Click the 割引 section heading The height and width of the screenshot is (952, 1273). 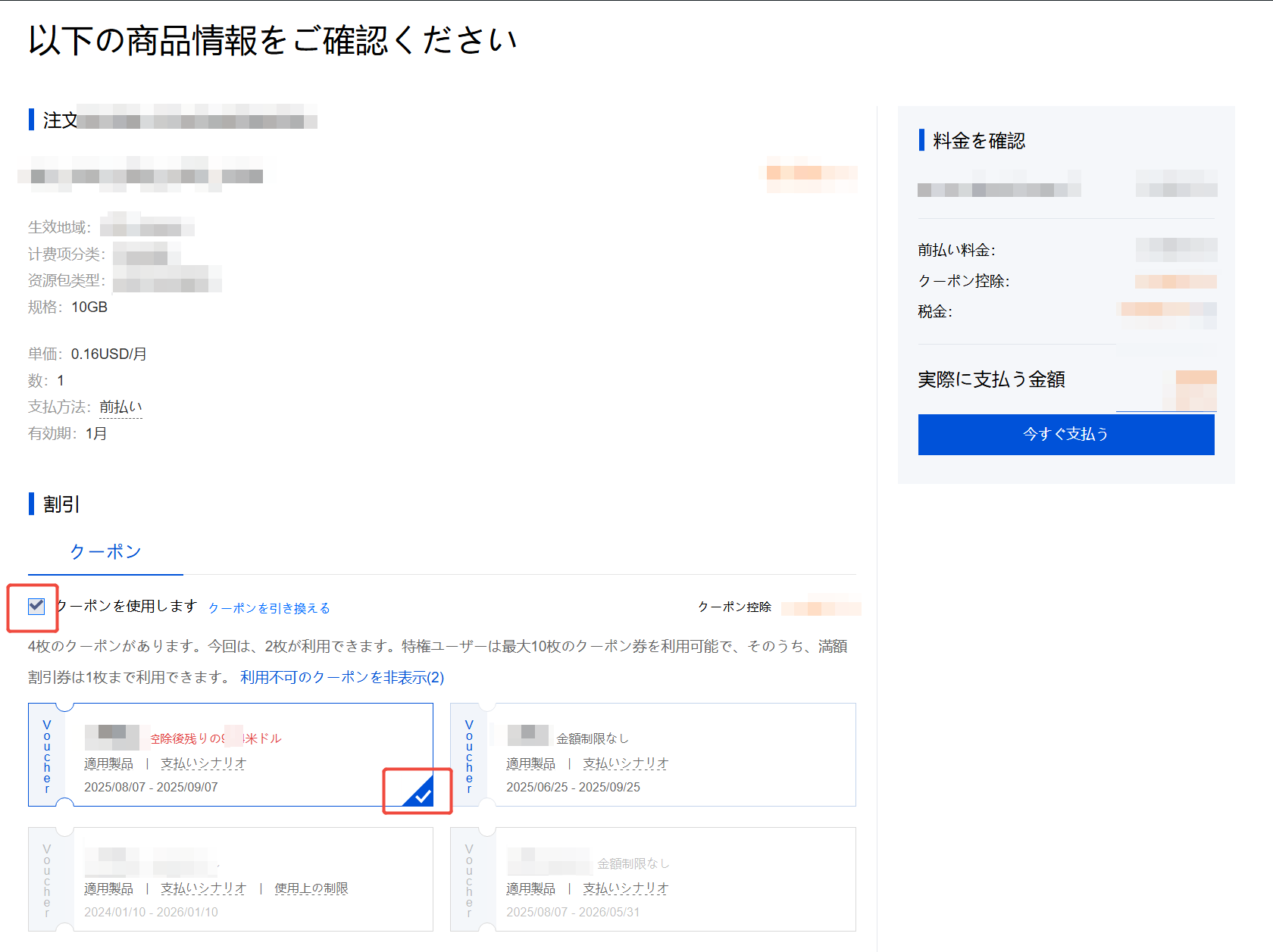coord(61,504)
